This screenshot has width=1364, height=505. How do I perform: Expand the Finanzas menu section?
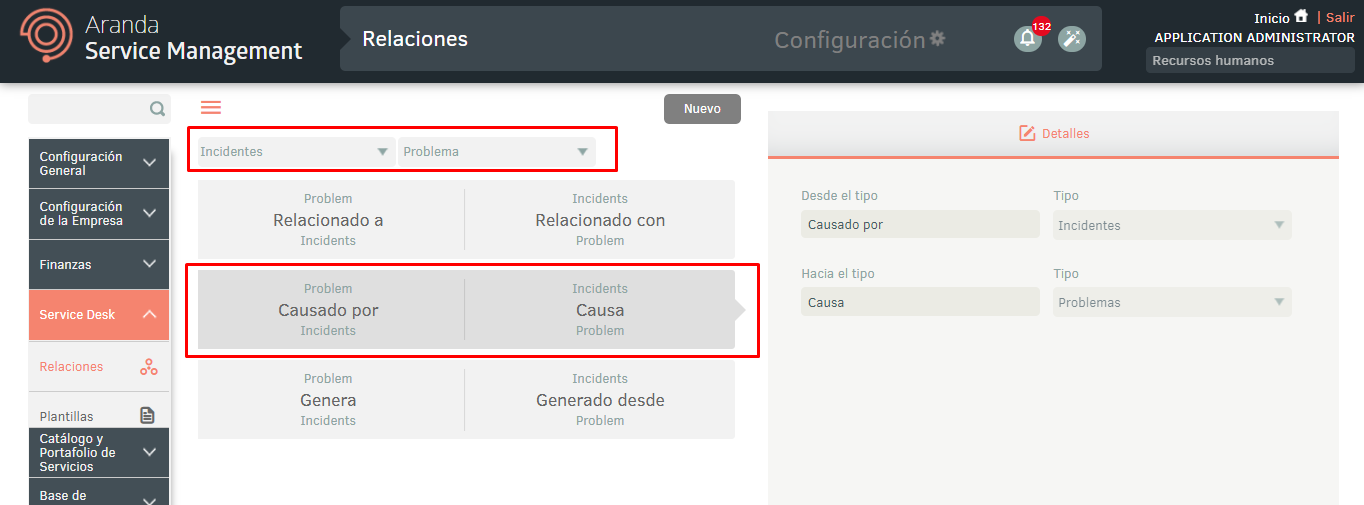pos(99,264)
